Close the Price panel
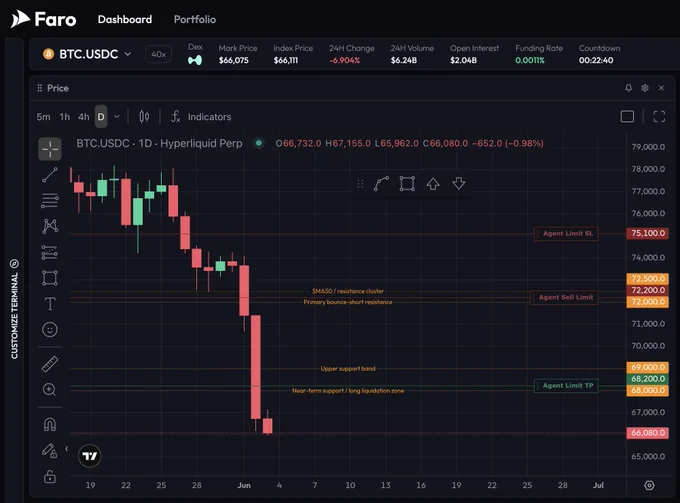 click(x=661, y=88)
